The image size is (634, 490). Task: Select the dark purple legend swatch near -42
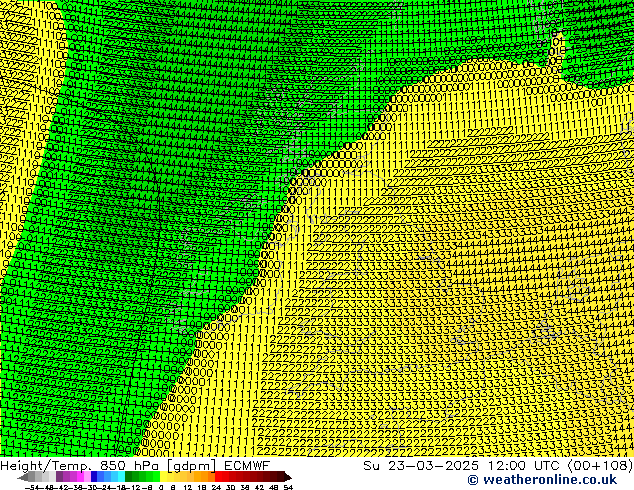59,477
